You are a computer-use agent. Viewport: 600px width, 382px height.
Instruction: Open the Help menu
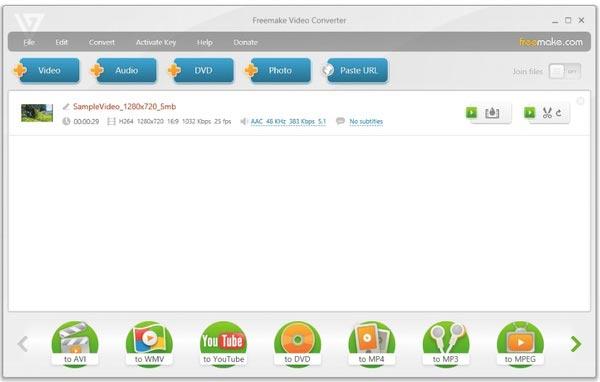(x=205, y=42)
